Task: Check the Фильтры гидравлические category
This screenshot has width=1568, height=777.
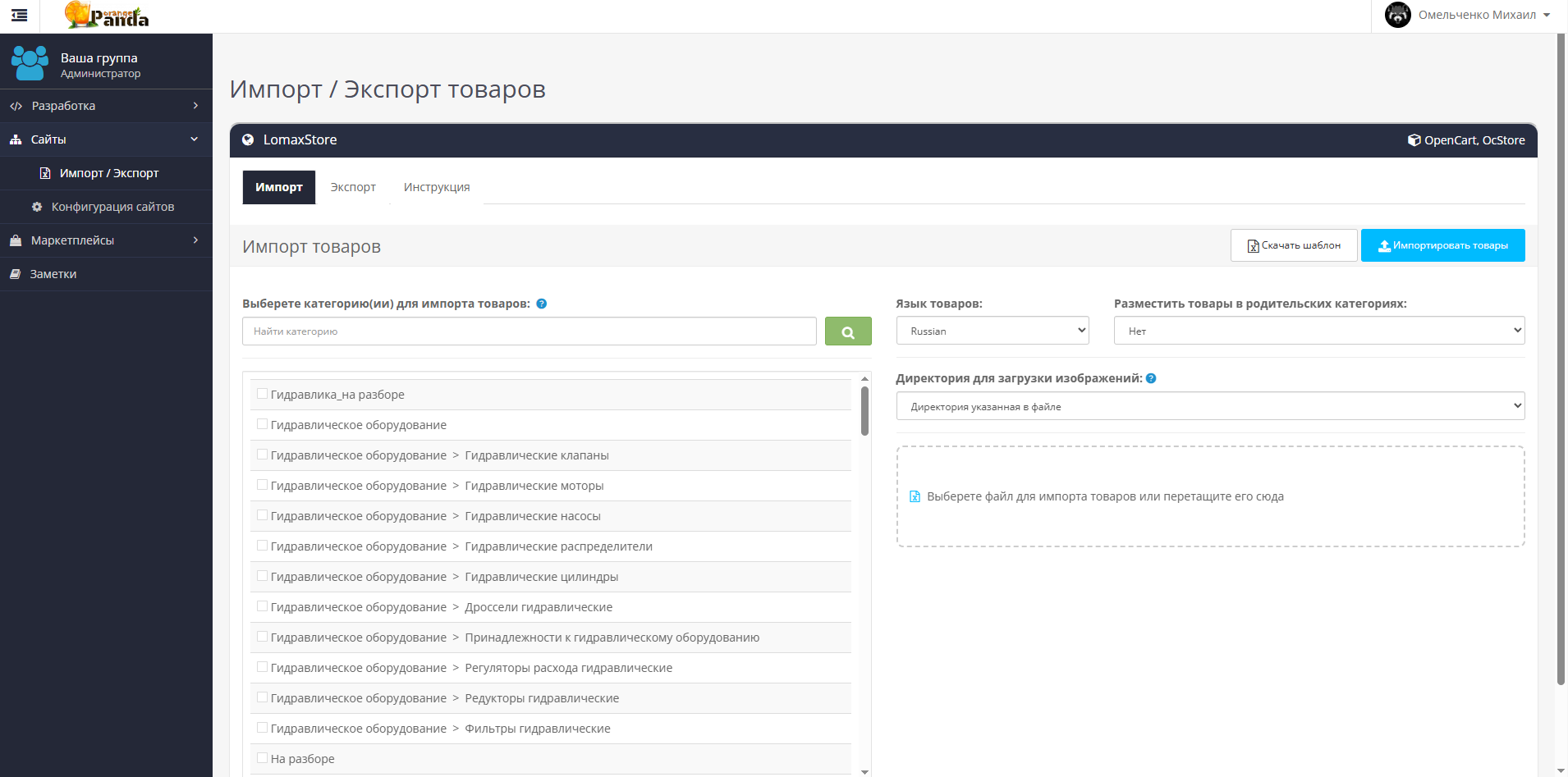Action: point(263,728)
